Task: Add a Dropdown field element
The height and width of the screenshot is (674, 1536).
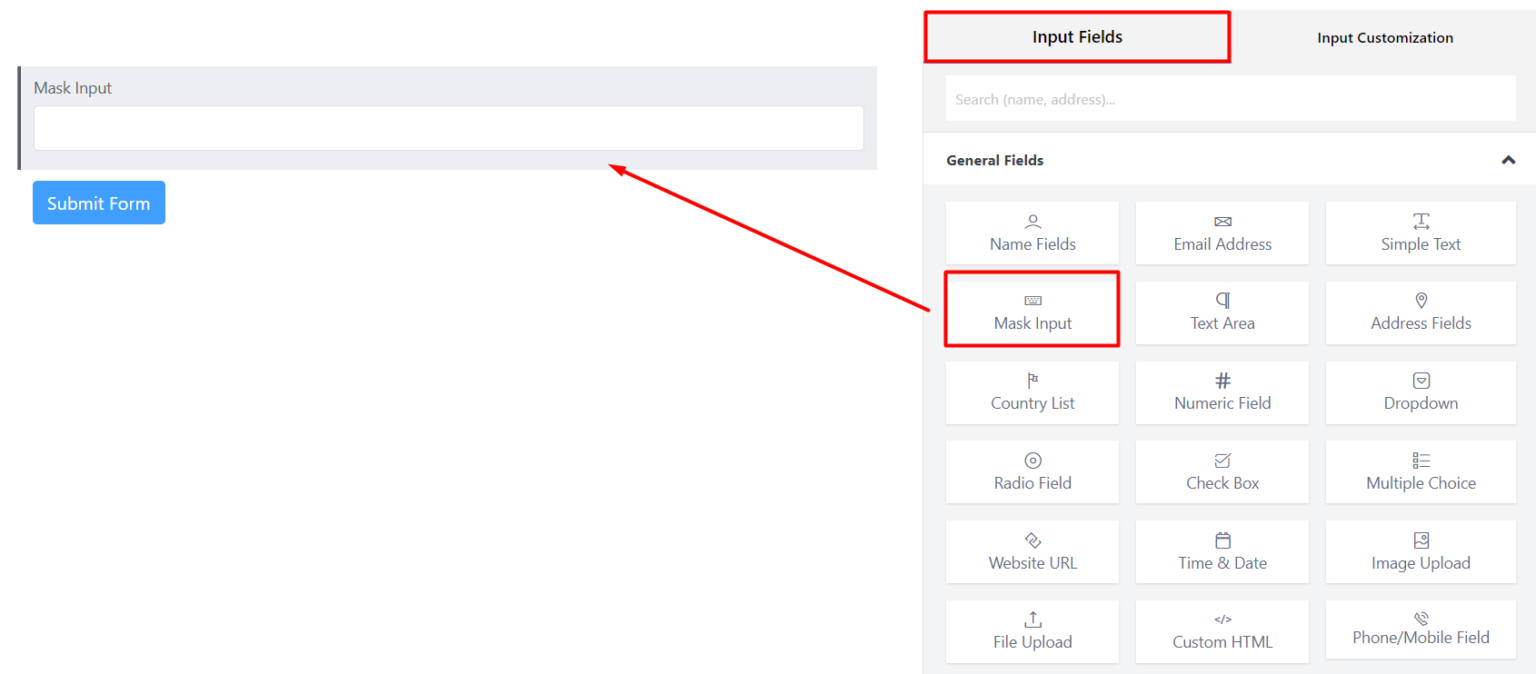Action: pyautogui.click(x=1420, y=392)
